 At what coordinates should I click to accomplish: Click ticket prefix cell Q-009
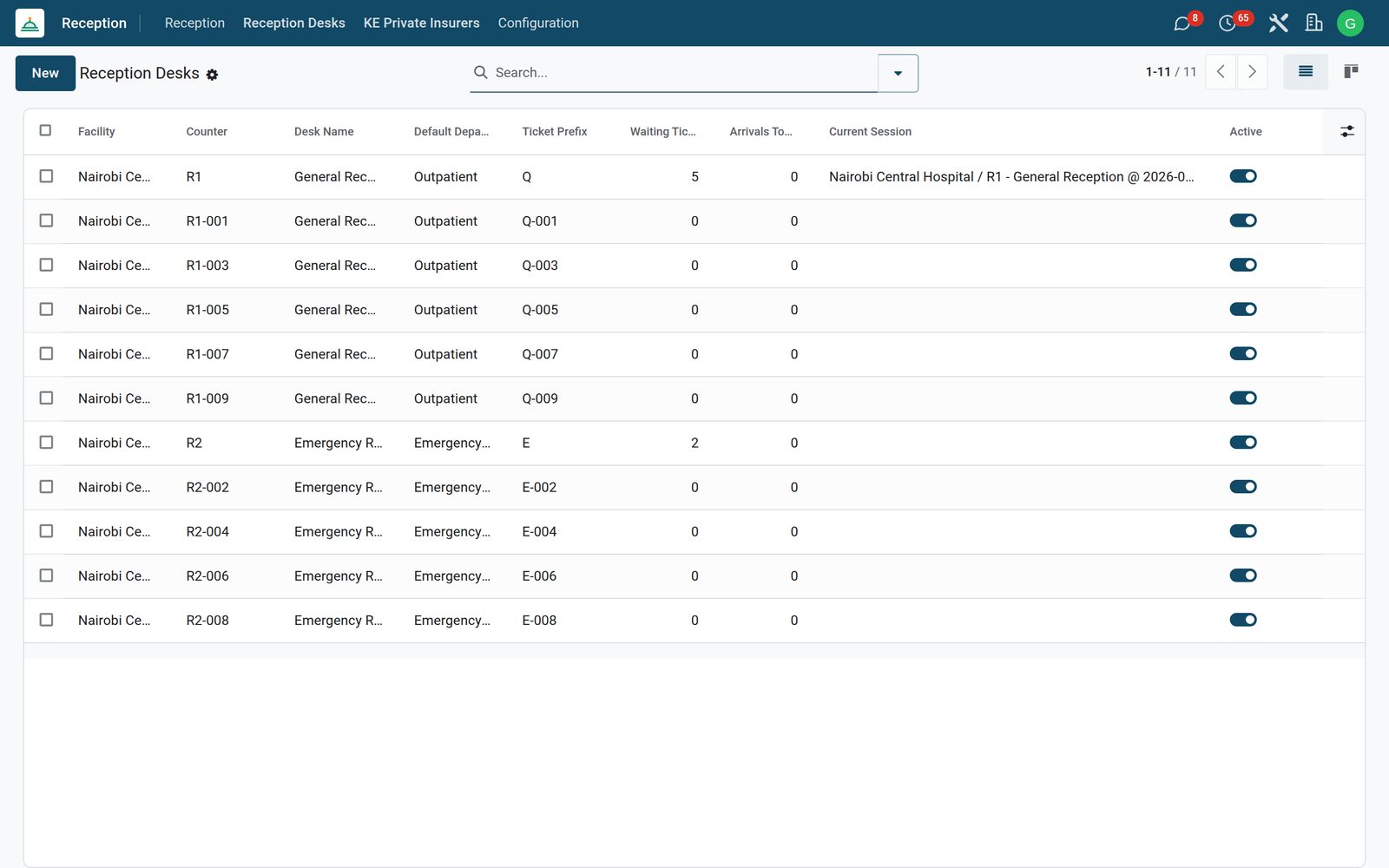coord(540,398)
